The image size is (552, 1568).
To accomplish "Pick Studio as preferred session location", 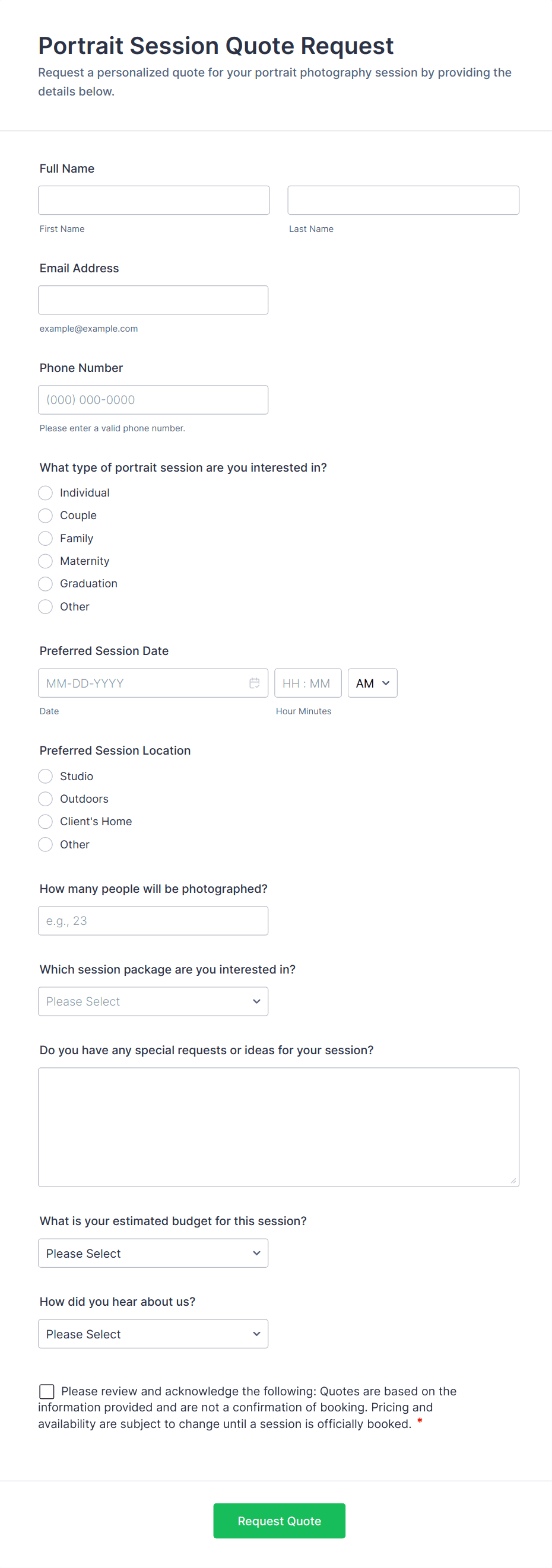I will click(46, 776).
